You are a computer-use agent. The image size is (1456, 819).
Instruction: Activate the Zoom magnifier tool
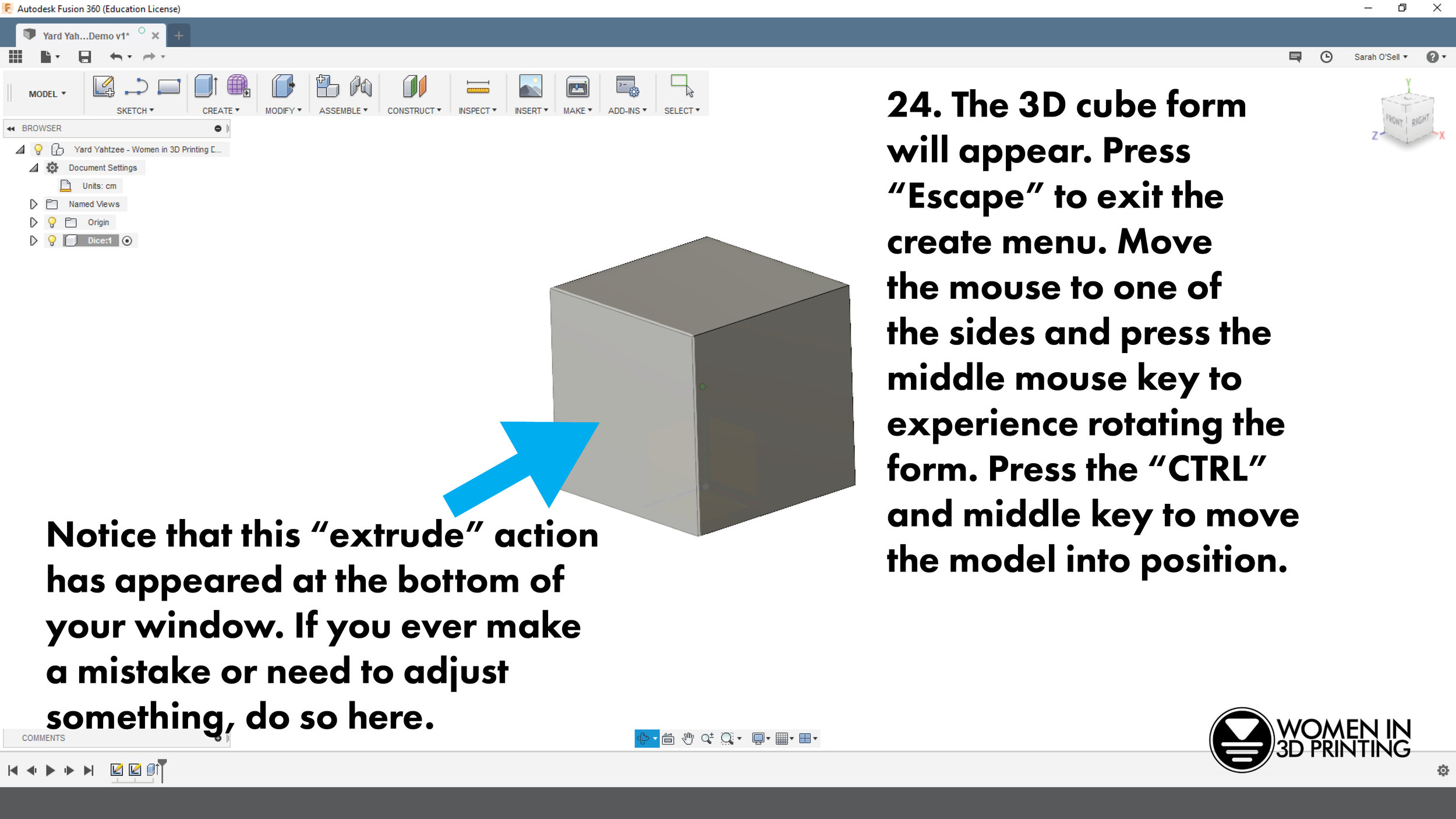pyautogui.click(x=707, y=739)
